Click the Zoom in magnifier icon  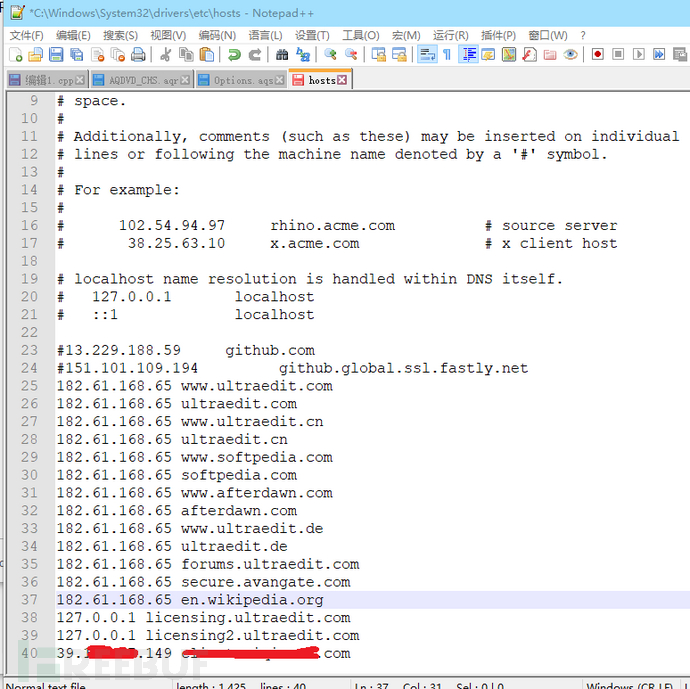[x=330, y=55]
